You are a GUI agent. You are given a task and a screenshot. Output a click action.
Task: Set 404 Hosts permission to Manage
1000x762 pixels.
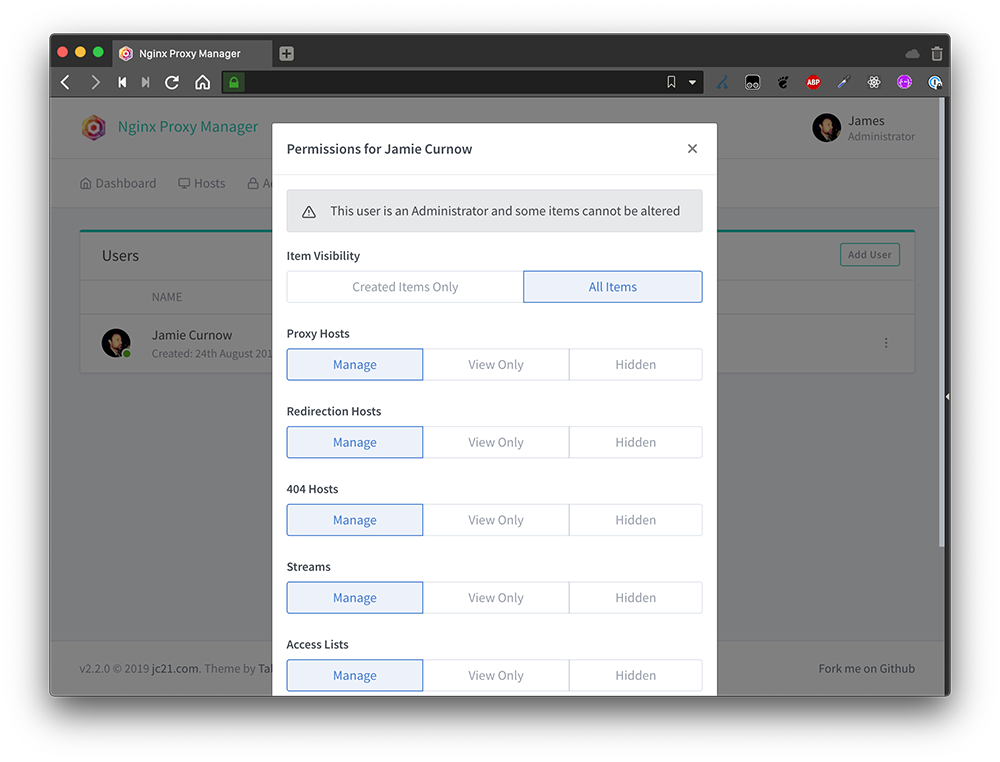[354, 519]
